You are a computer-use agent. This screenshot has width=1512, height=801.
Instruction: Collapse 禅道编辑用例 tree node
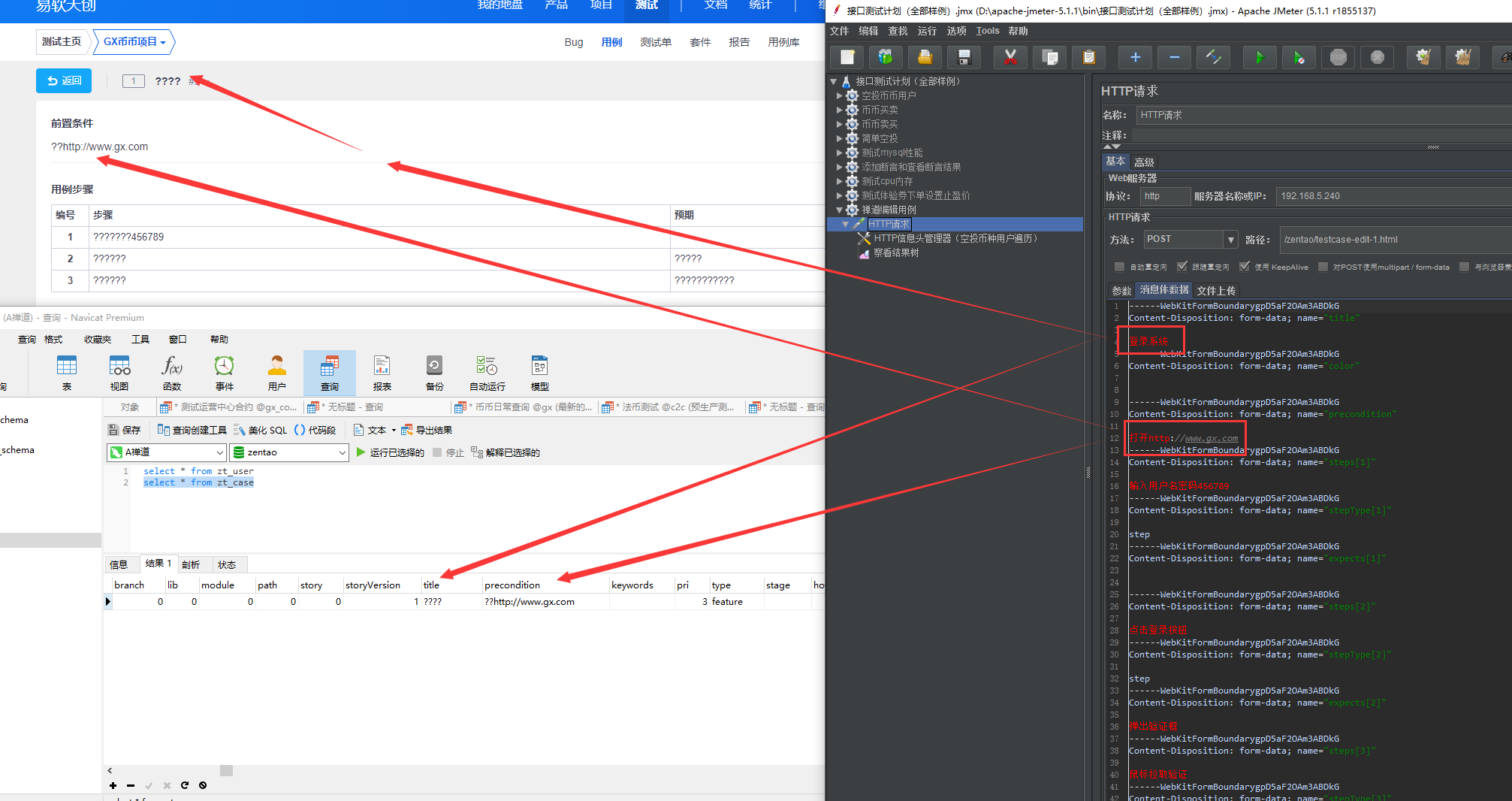840,210
